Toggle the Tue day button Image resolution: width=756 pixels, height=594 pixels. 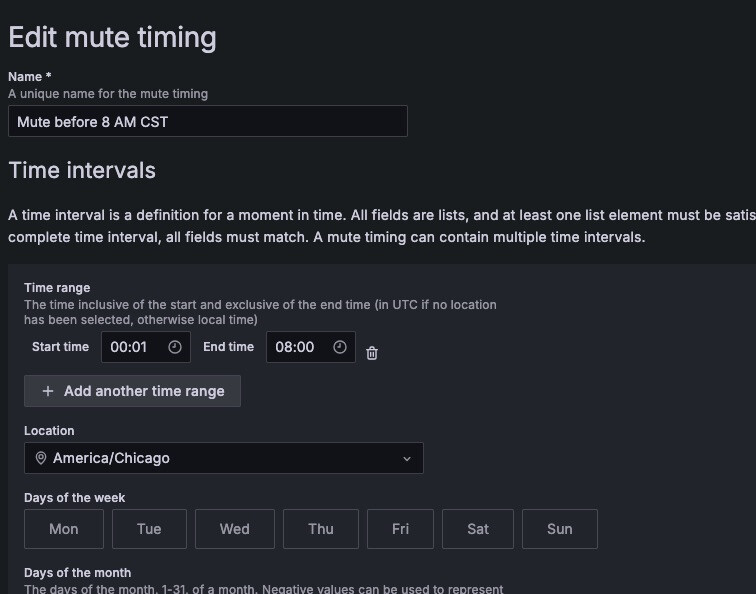[149, 529]
